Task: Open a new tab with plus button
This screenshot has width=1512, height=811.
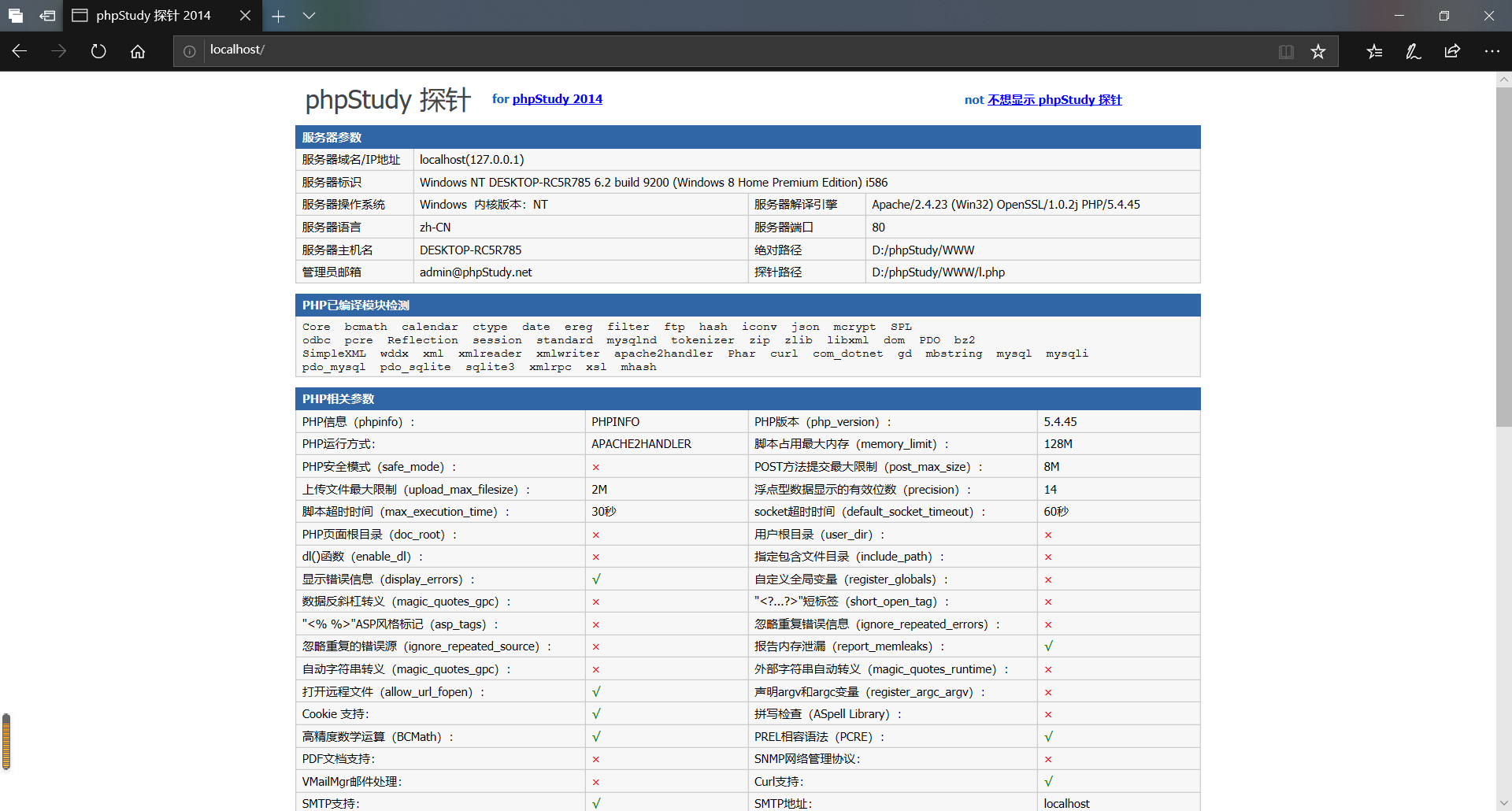Action: point(278,16)
